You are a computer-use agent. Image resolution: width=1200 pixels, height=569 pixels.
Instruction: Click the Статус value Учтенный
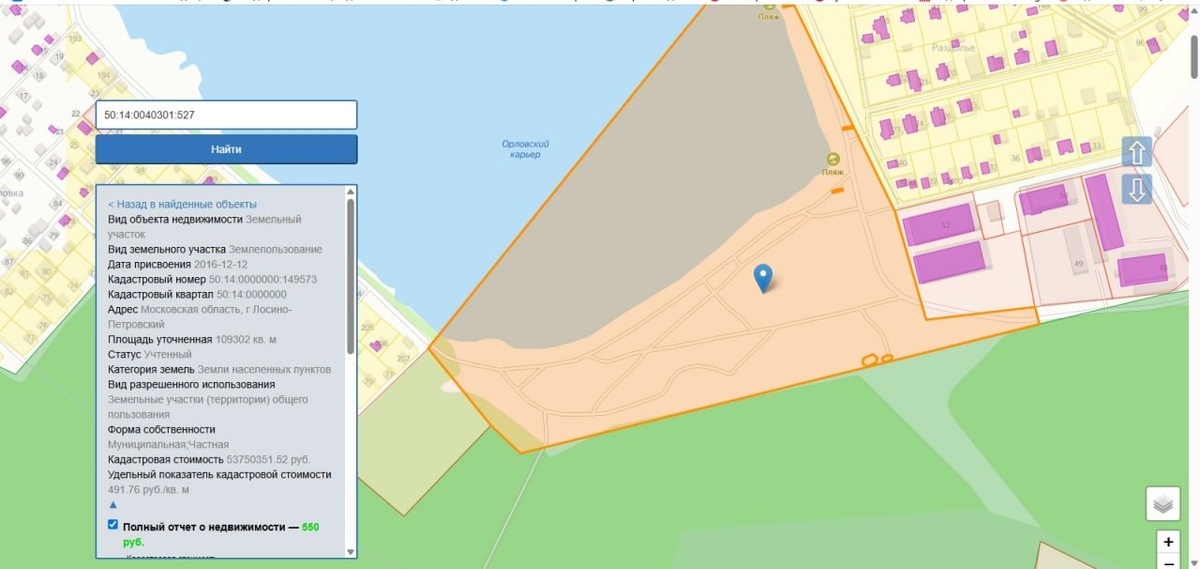click(x=167, y=354)
